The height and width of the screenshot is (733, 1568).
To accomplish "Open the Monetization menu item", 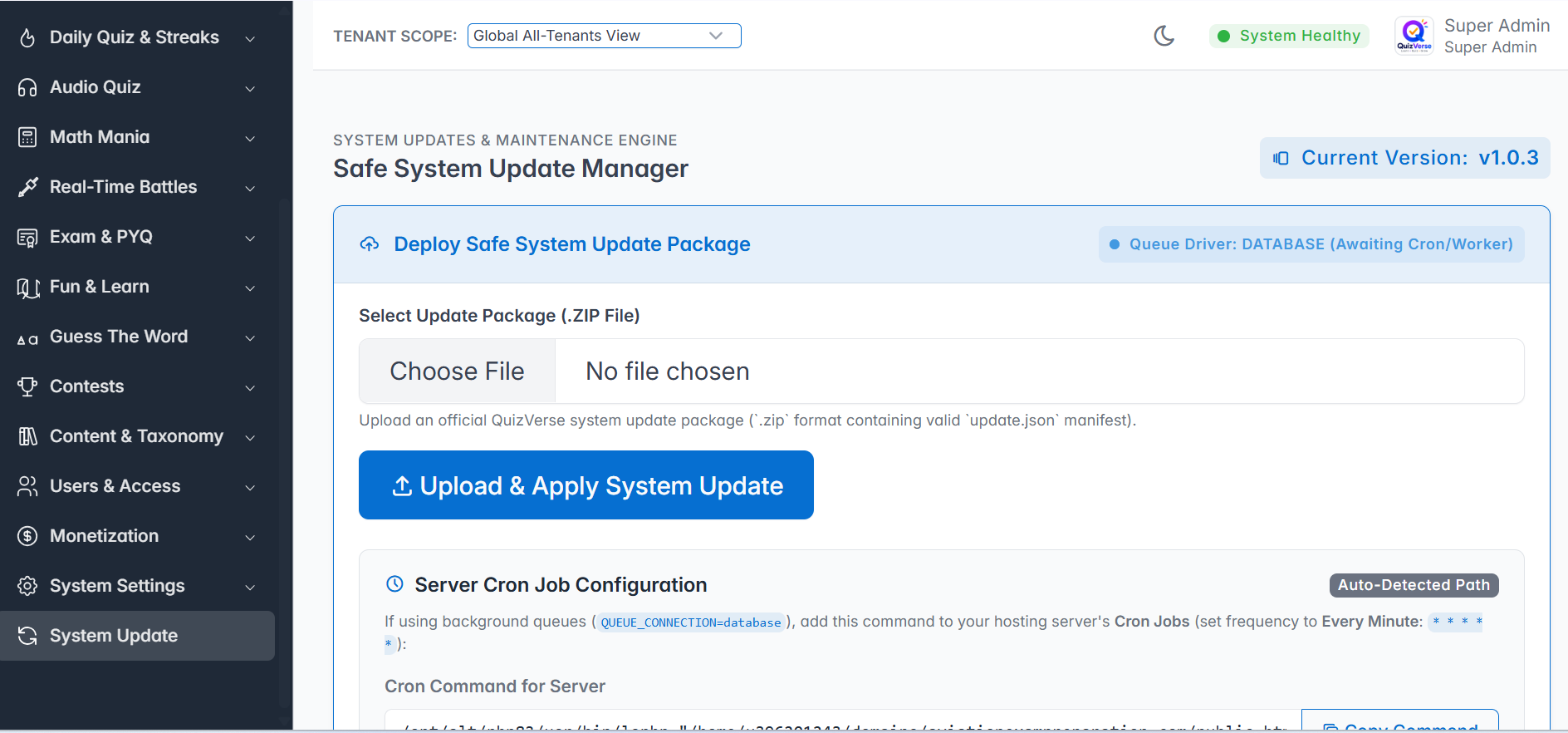I will point(137,536).
